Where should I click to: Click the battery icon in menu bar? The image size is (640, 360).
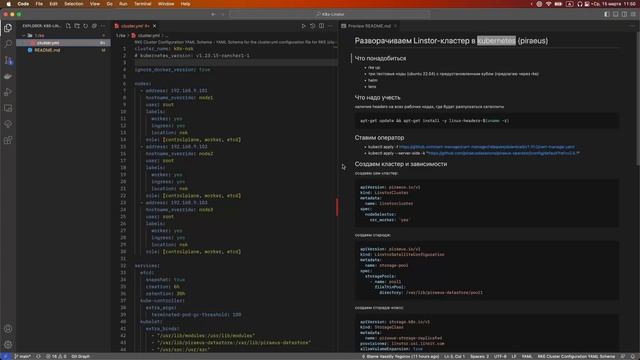(558, 4)
